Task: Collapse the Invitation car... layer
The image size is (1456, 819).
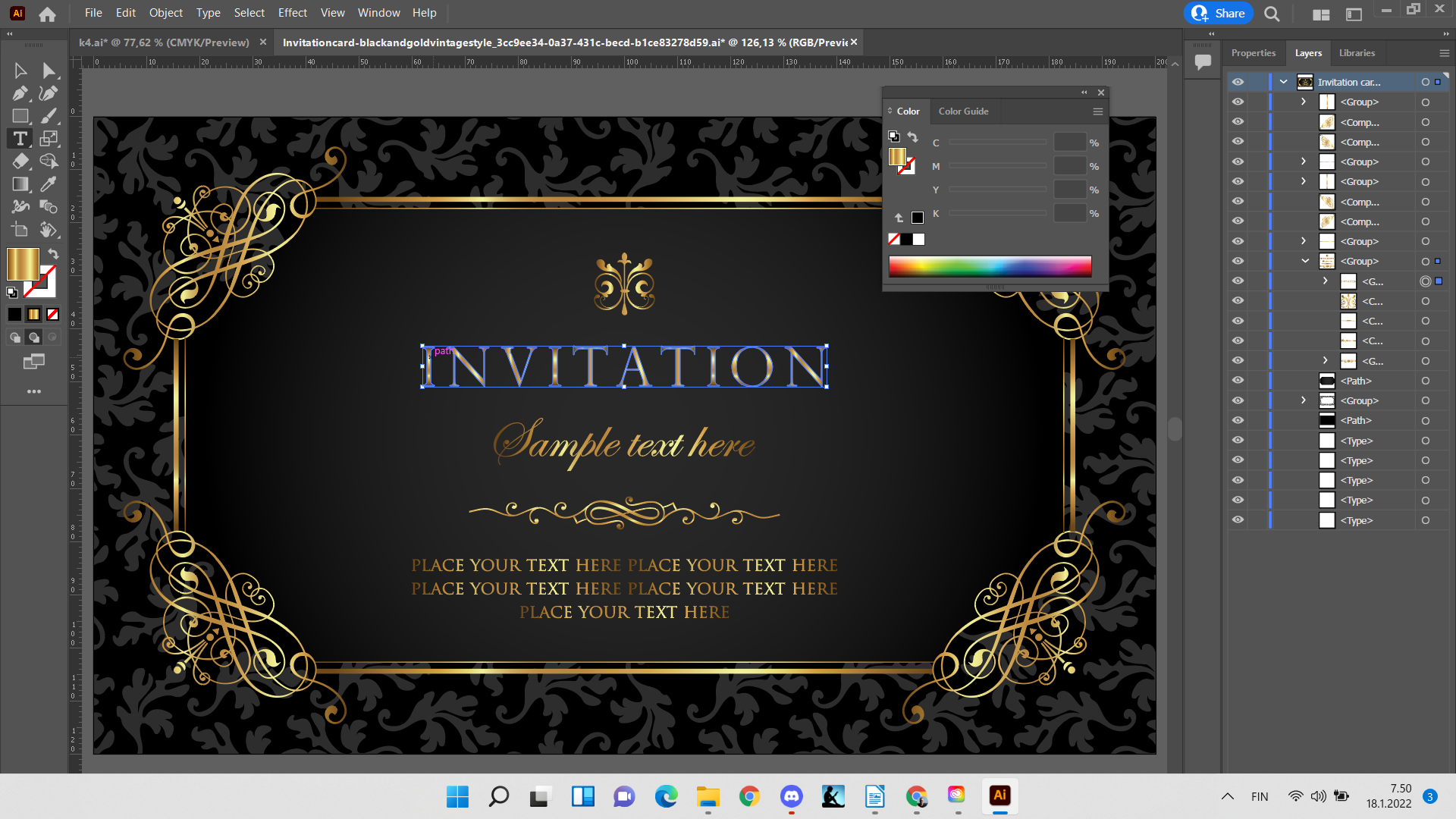Action: (1284, 82)
